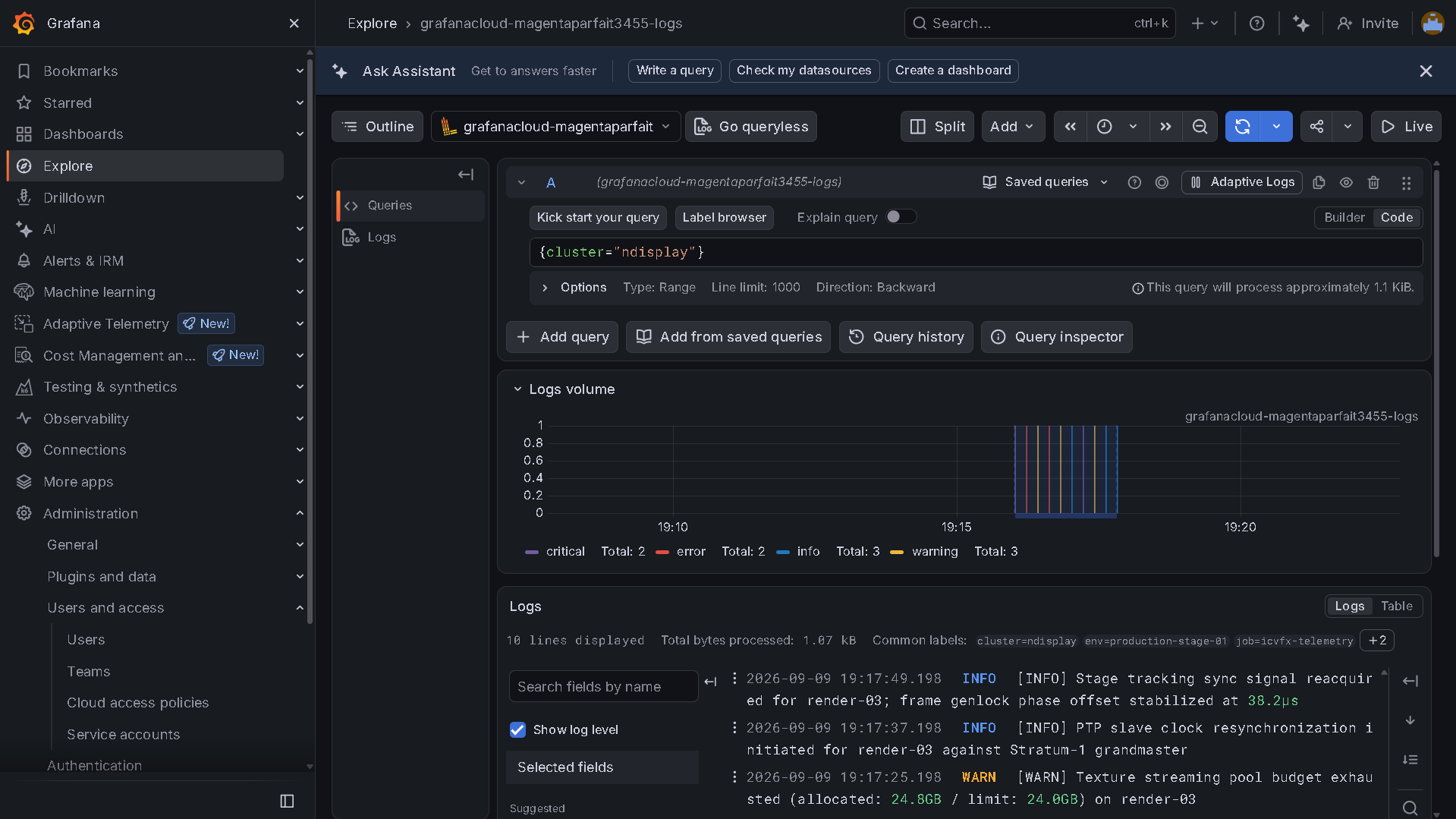Open the Add dropdown in toolbar

pyautogui.click(x=1012, y=127)
